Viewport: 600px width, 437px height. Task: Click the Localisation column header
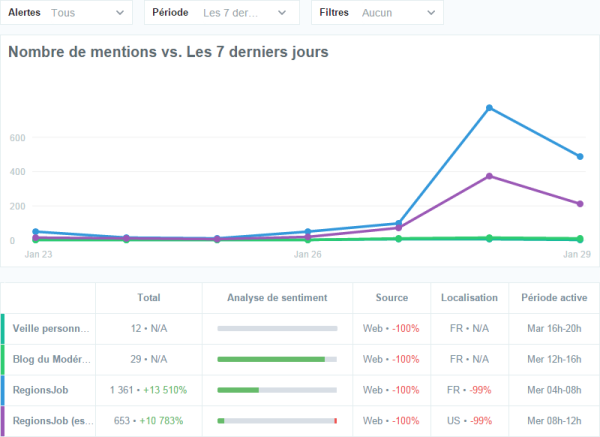pyautogui.click(x=469, y=298)
